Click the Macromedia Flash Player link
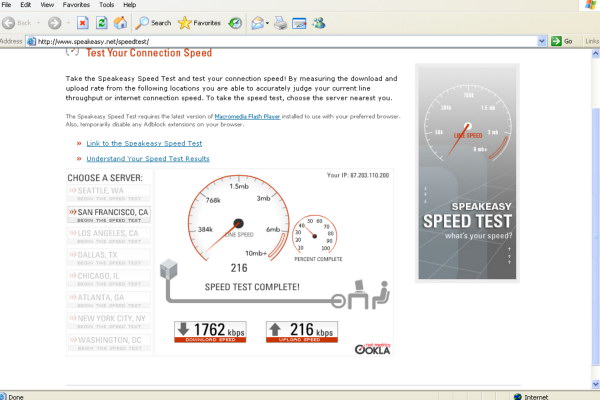The height and width of the screenshot is (400, 600). coord(247,116)
